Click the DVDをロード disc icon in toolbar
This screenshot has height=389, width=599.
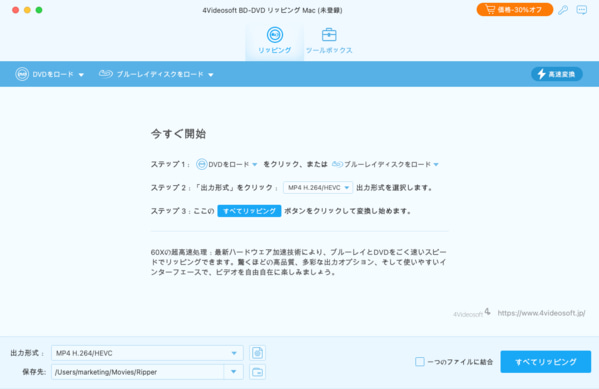click(22, 74)
